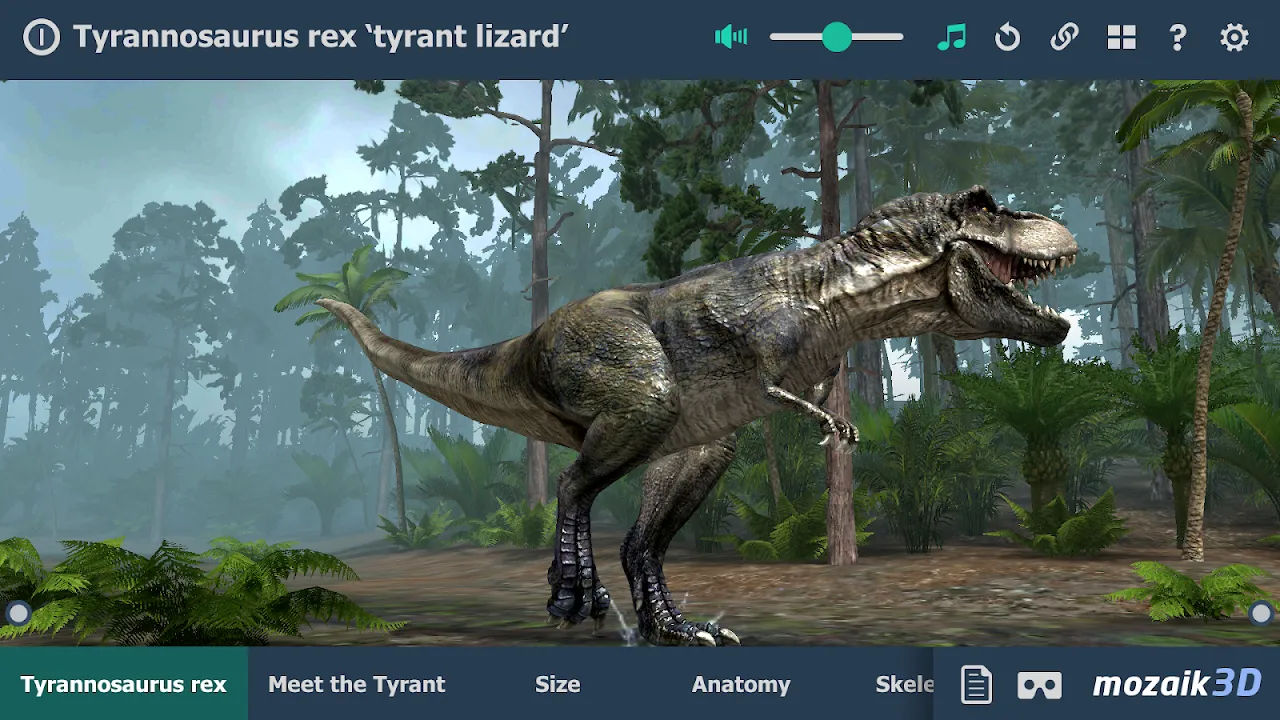Open the partially visible Skeleton tab
This screenshot has width=1280, height=720.
(904, 684)
